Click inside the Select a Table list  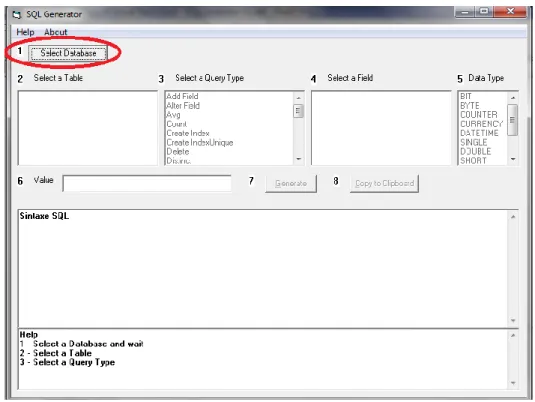point(88,128)
